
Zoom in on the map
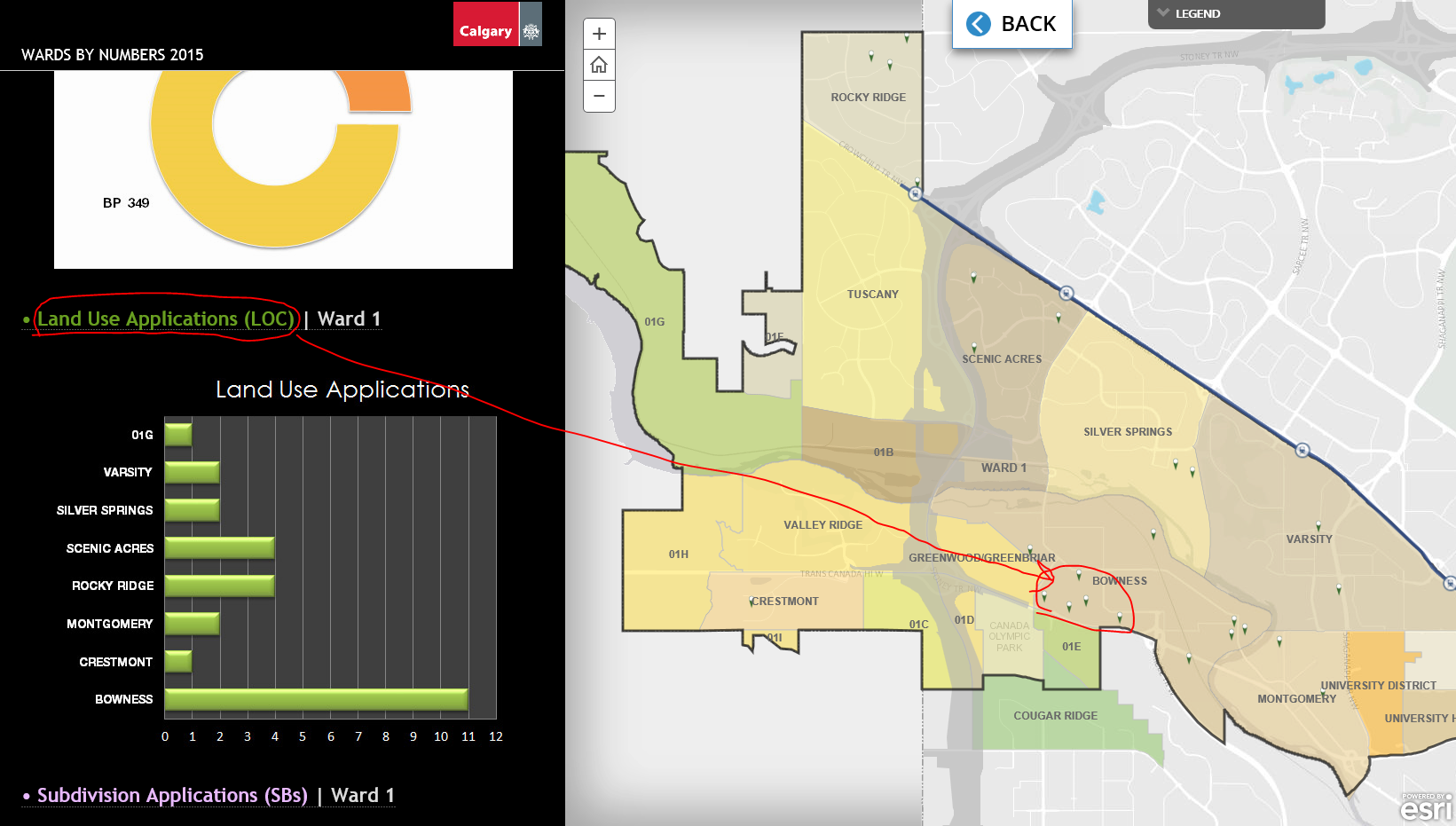599,34
